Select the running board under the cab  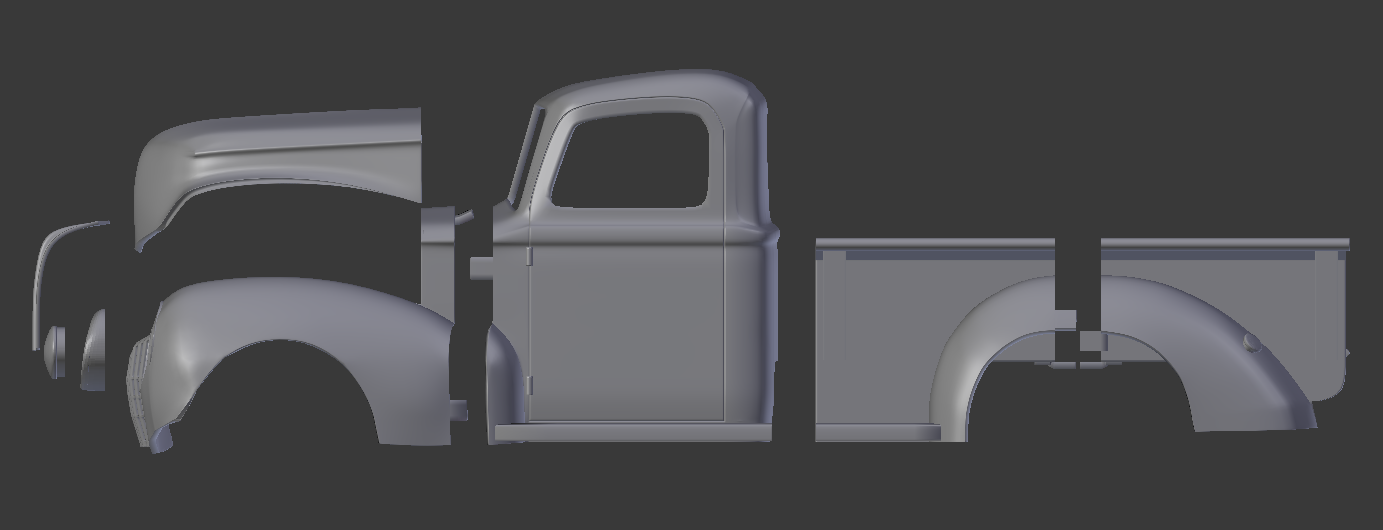(x=633, y=432)
